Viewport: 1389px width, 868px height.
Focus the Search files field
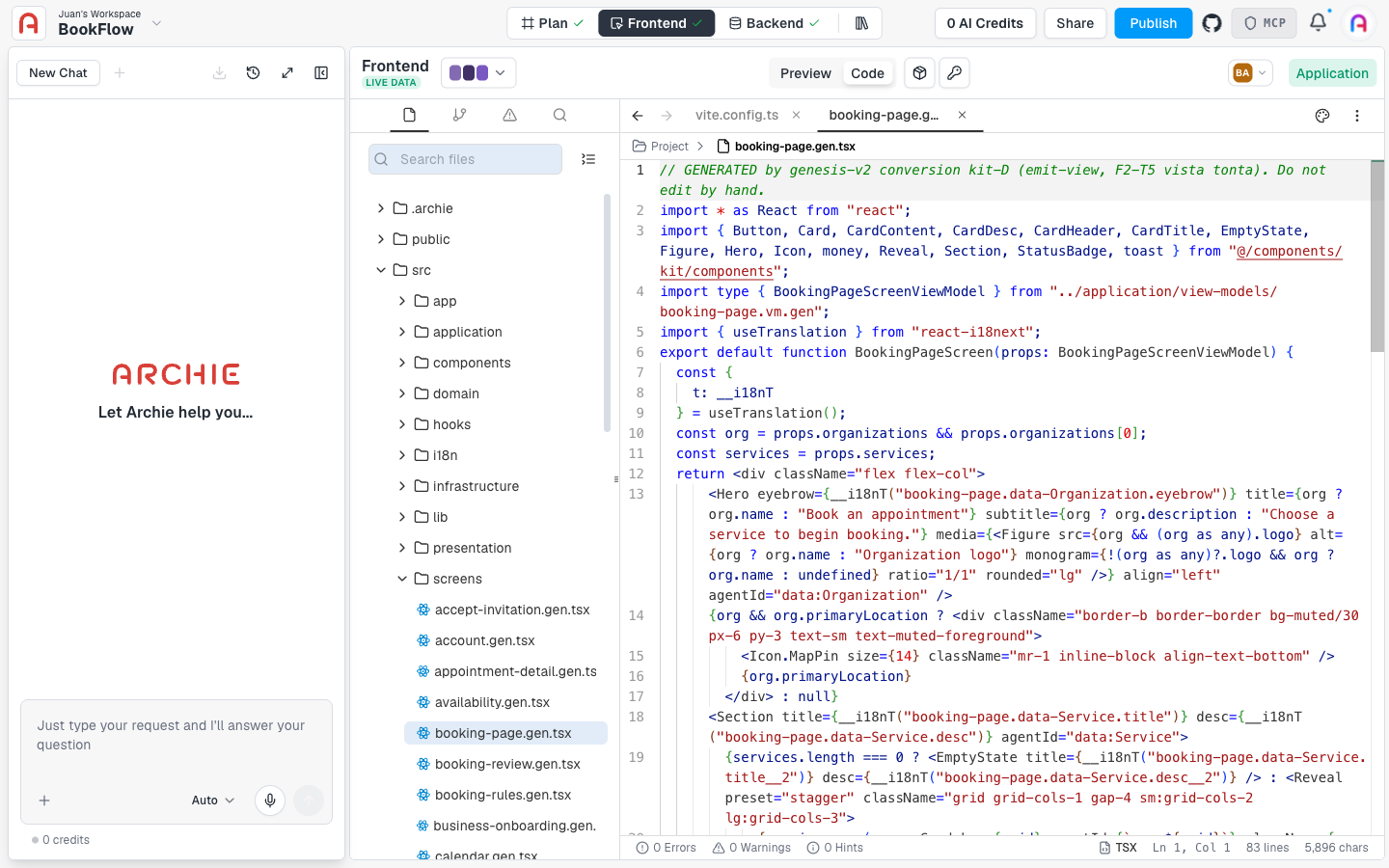(x=466, y=159)
